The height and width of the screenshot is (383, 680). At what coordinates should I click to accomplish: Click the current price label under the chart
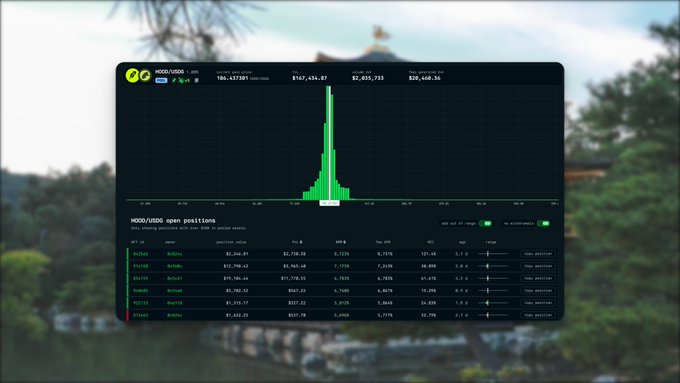pos(329,203)
